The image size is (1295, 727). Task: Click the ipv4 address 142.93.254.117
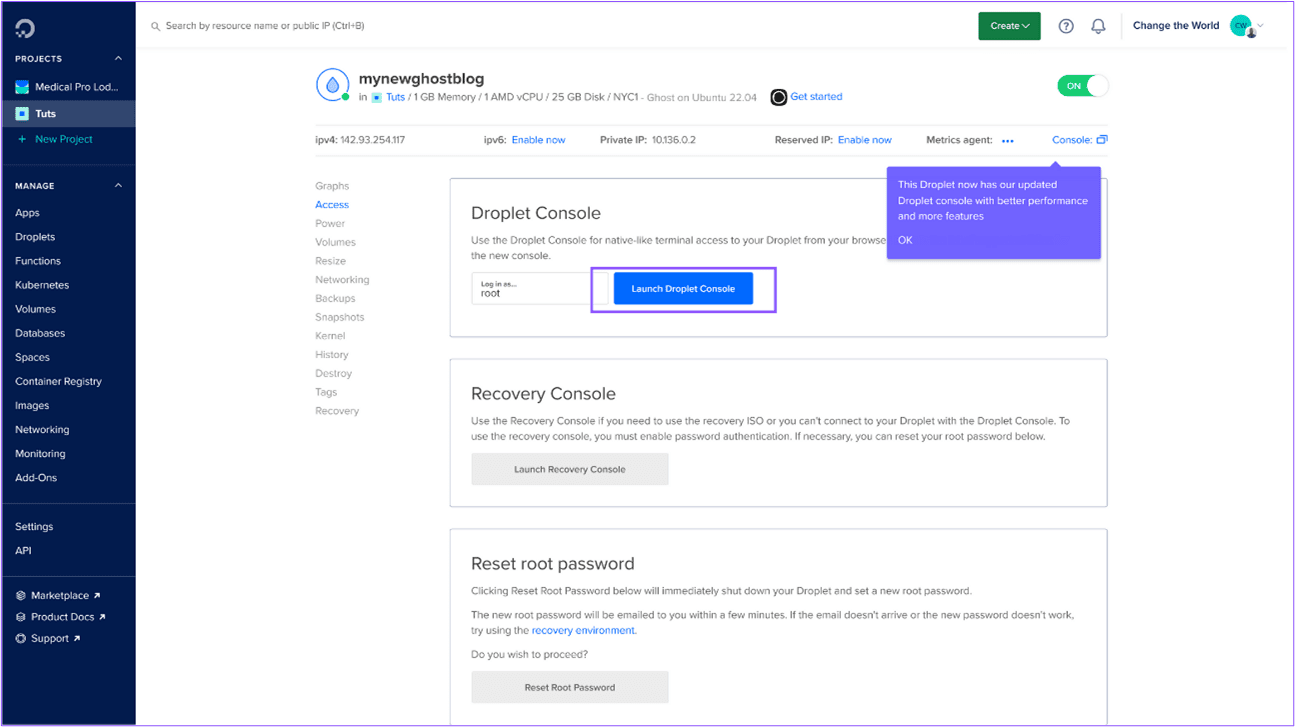pos(372,140)
